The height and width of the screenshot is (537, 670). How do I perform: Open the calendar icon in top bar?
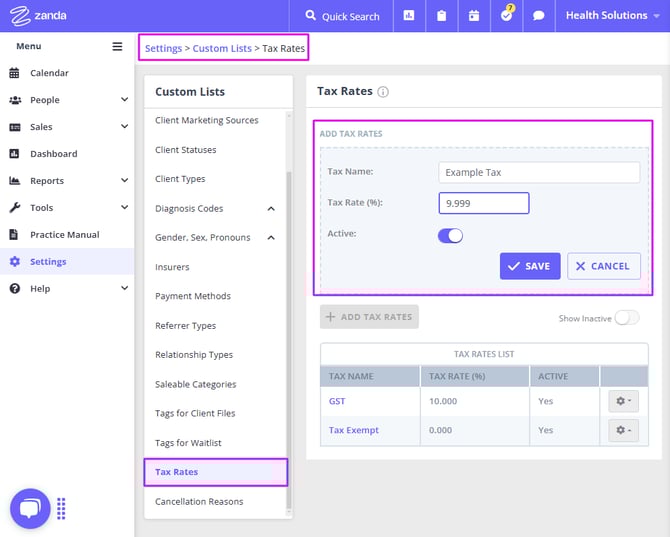tap(474, 16)
